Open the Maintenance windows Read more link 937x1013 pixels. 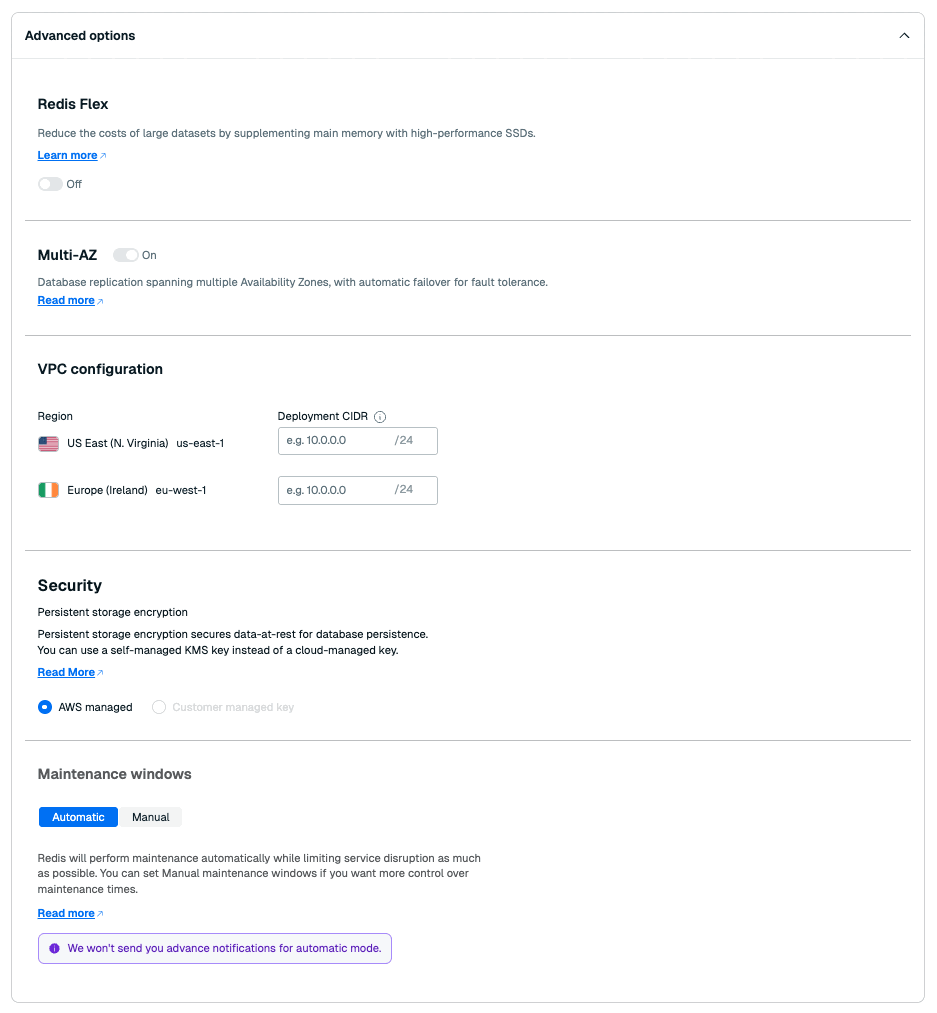[66, 913]
